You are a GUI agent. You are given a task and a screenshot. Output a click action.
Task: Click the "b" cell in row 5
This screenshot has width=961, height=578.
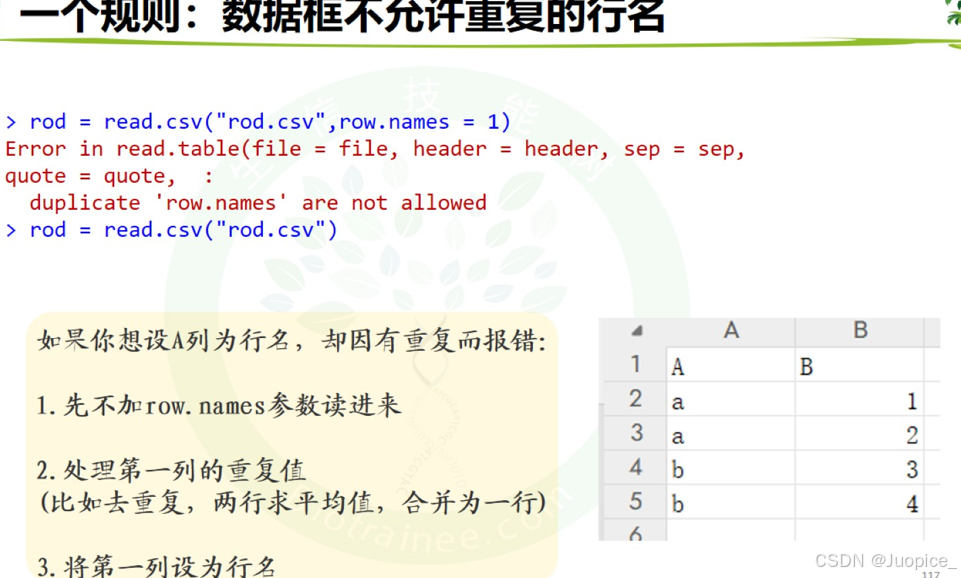click(x=731, y=503)
